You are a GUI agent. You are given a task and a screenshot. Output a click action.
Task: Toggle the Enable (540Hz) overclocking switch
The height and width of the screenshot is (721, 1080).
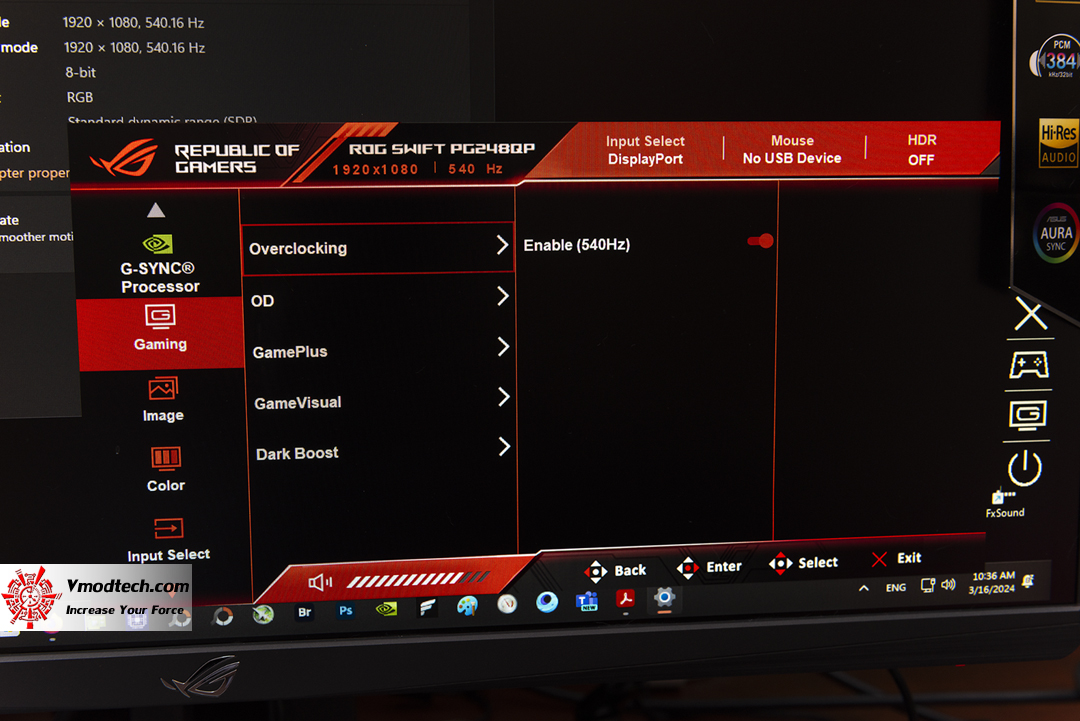pos(761,241)
